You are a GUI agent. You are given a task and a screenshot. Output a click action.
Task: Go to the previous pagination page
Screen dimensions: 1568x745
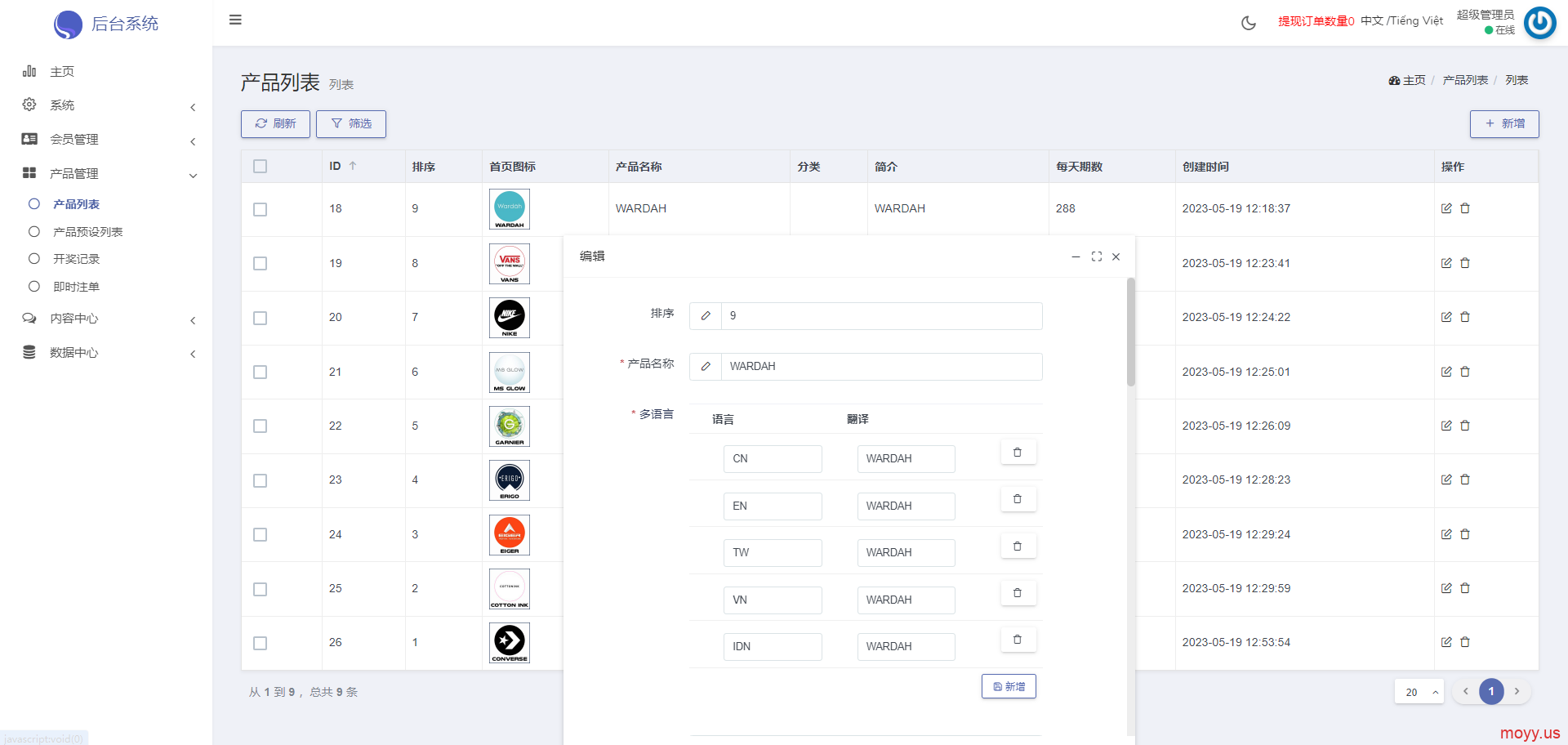click(1466, 692)
